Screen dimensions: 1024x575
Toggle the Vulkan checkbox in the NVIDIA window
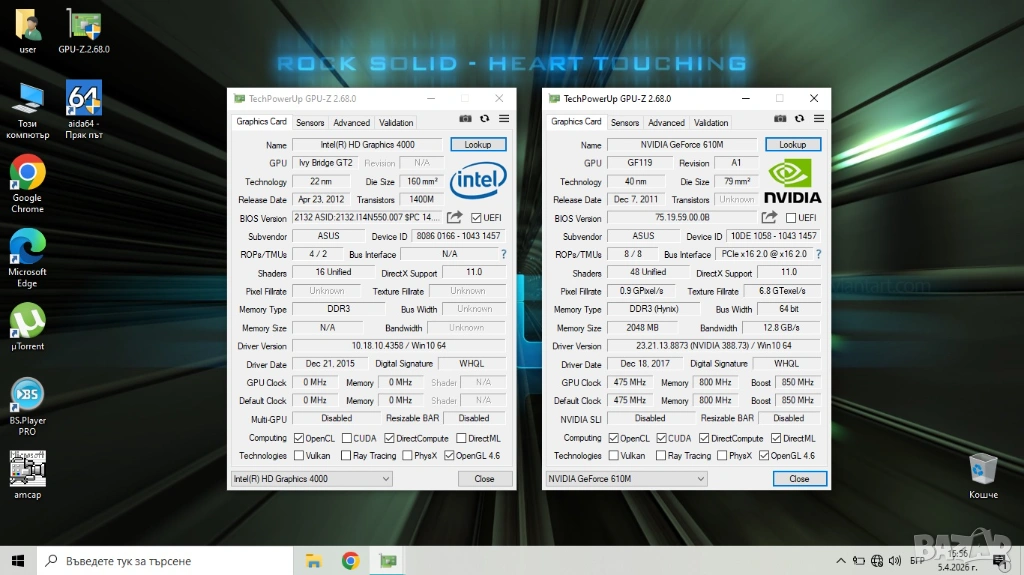click(612, 456)
